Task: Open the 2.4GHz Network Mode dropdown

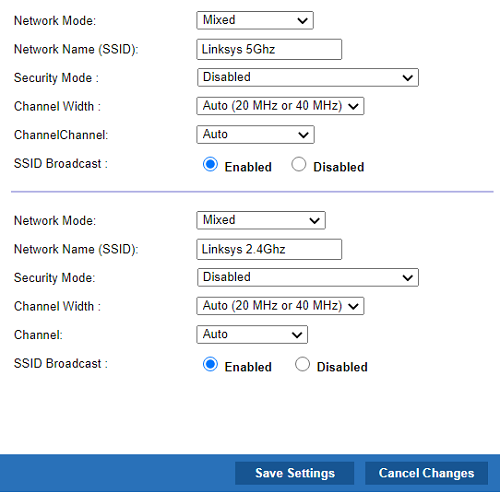Action: 261,220
